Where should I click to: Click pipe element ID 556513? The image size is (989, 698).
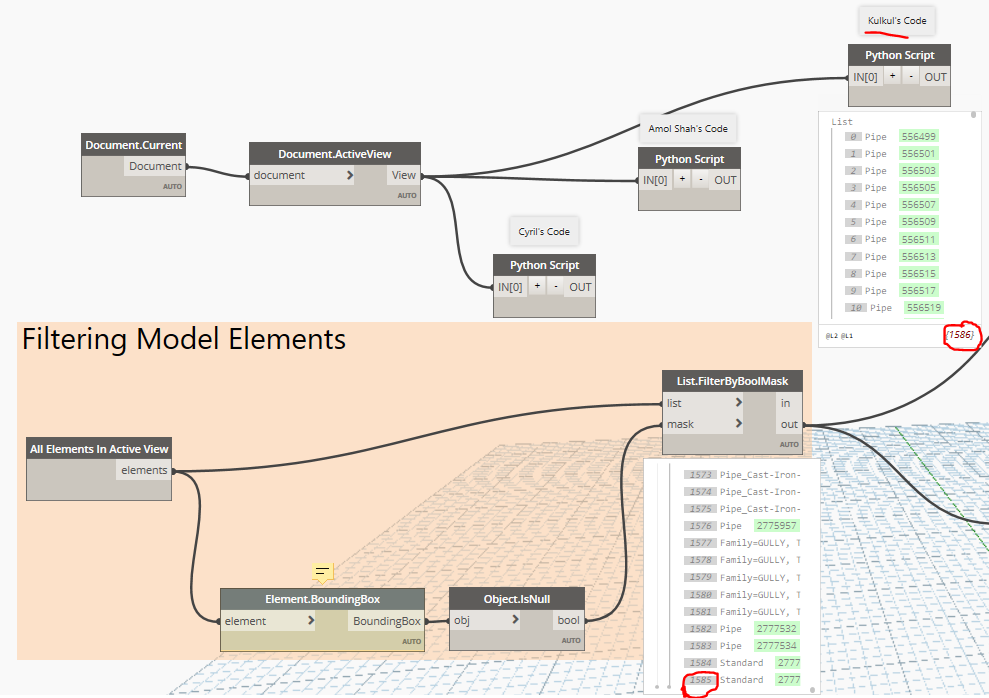pos(918,256)
